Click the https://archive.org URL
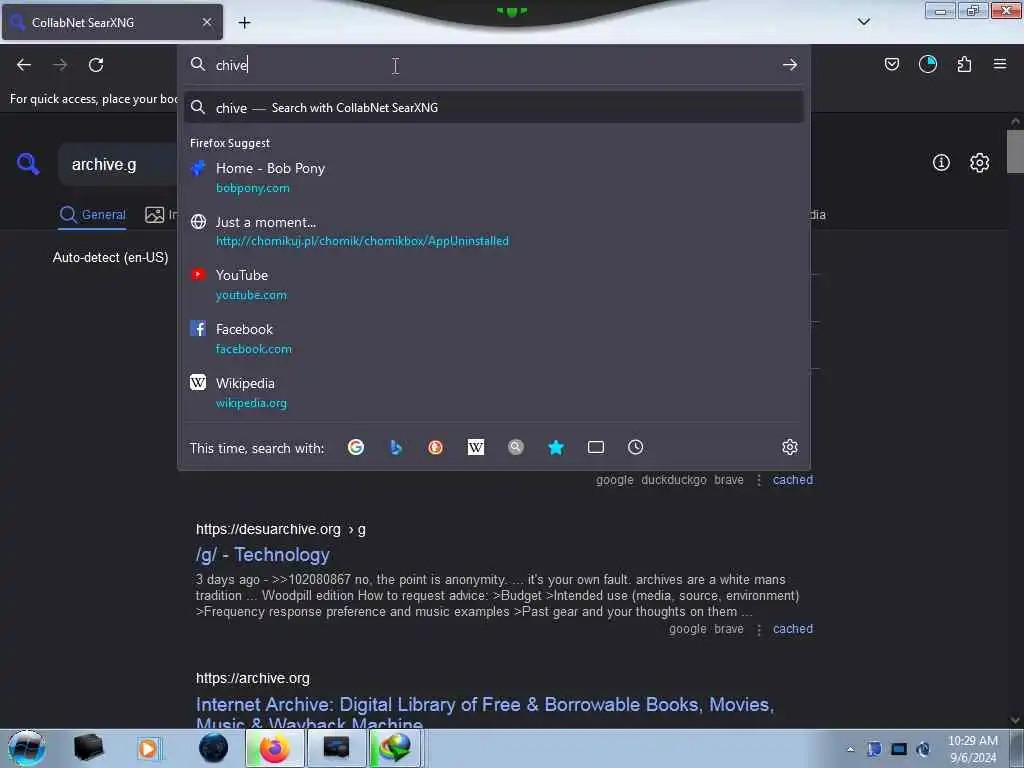This screenshot has height=768, width=1024. 253,679
